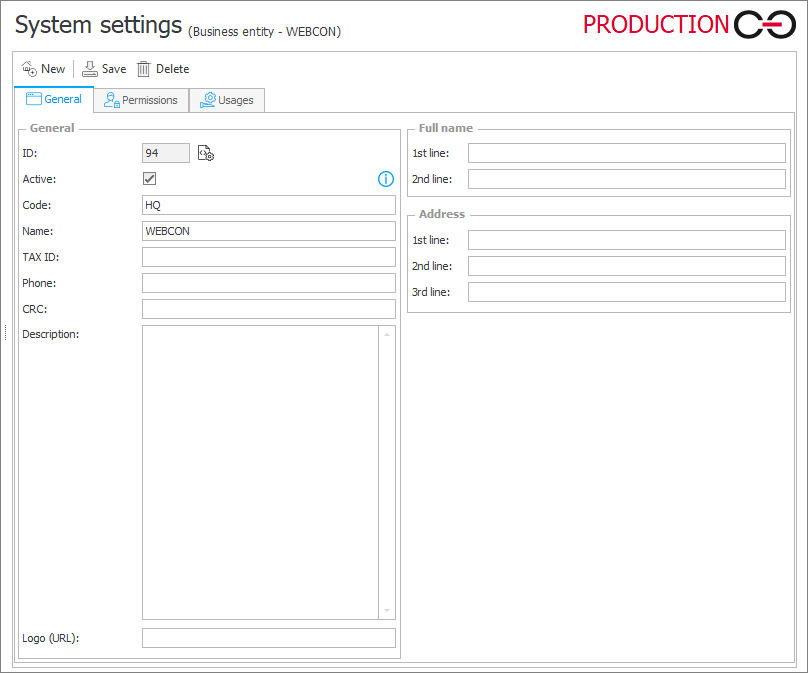The image size is (808, 673).
Task: Select the General tab
Action: [54, 99]
